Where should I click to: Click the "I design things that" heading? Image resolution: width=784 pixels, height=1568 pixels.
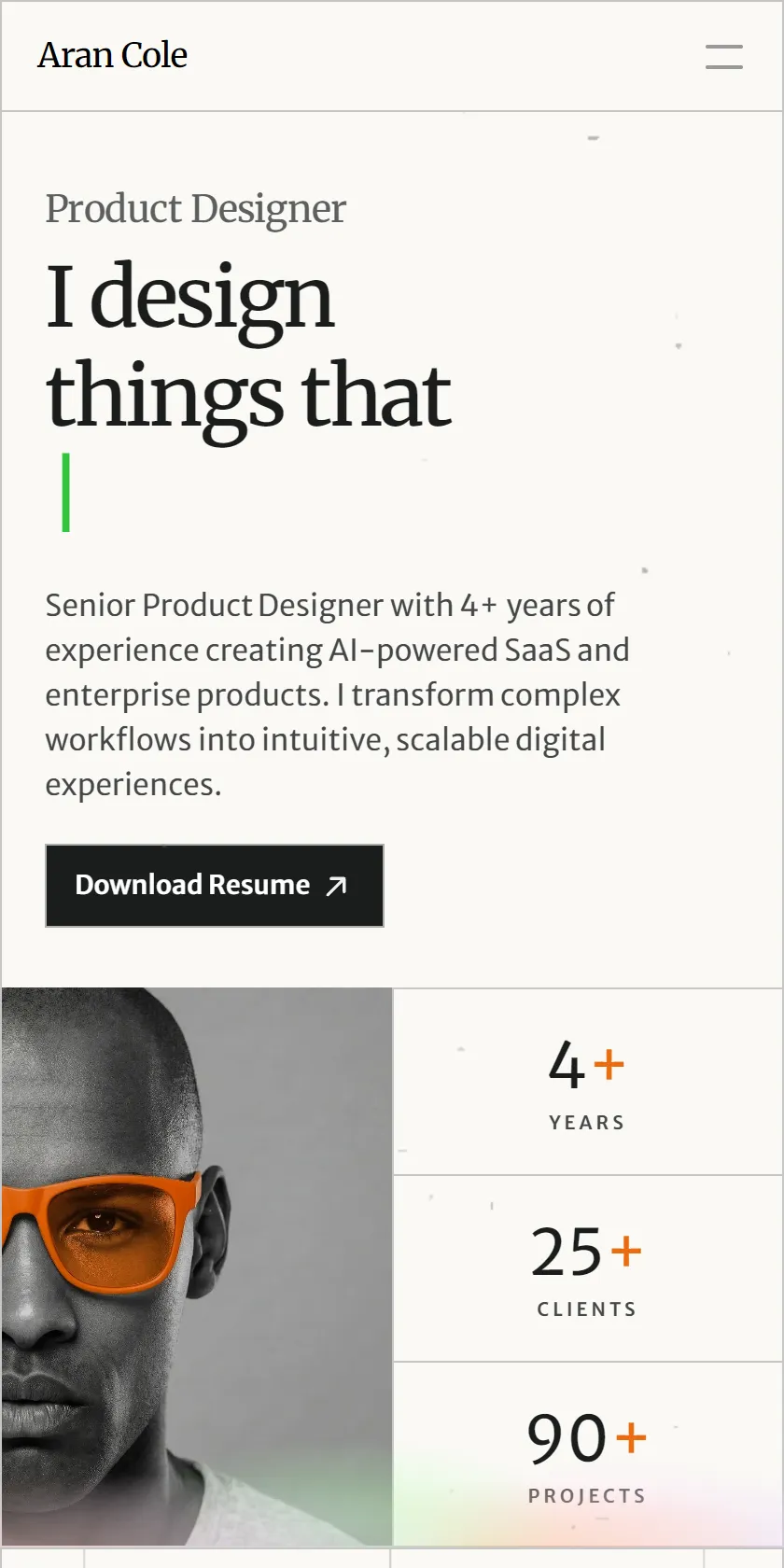(x=248, y=347)
